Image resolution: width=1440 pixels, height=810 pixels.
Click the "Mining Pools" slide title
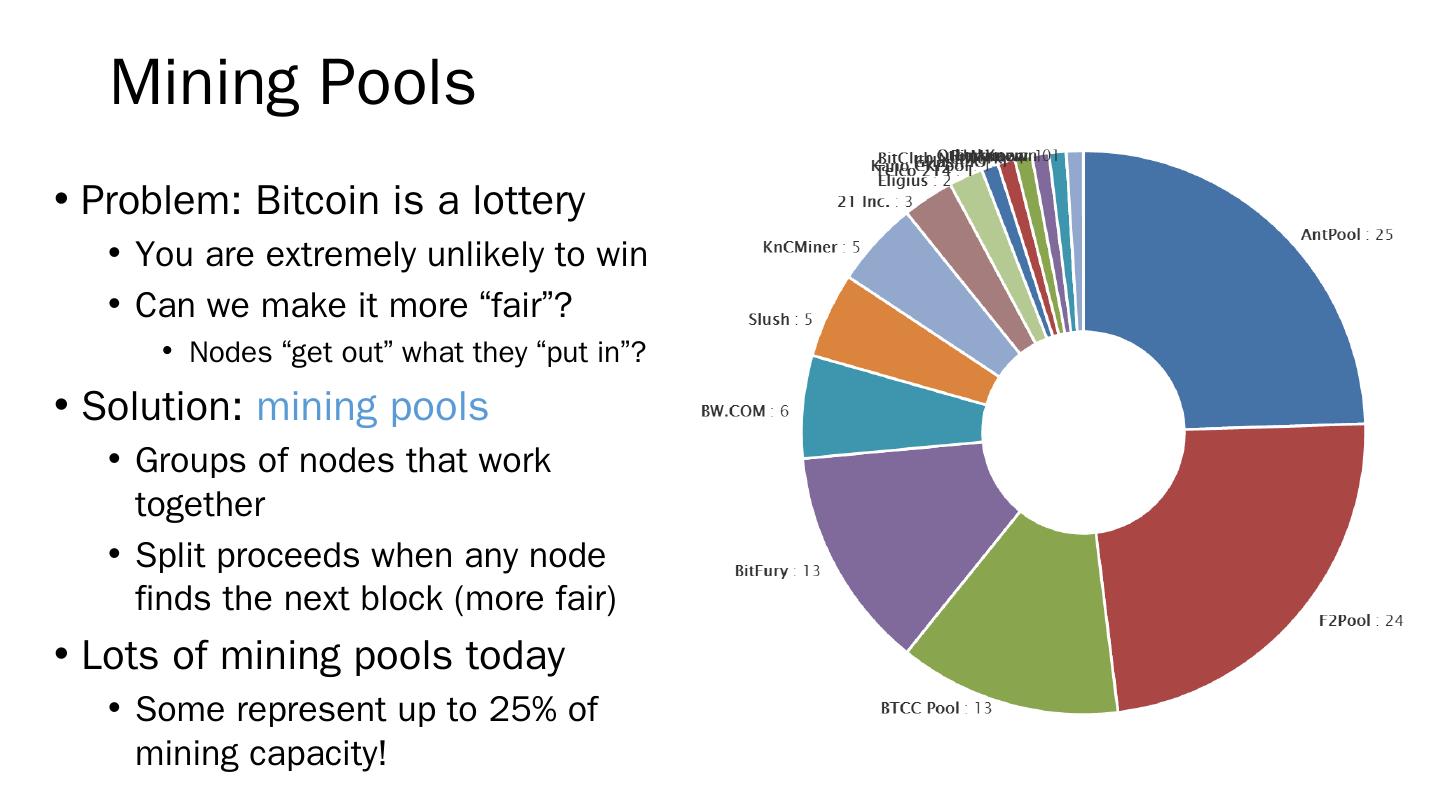(x=292, y=82)
